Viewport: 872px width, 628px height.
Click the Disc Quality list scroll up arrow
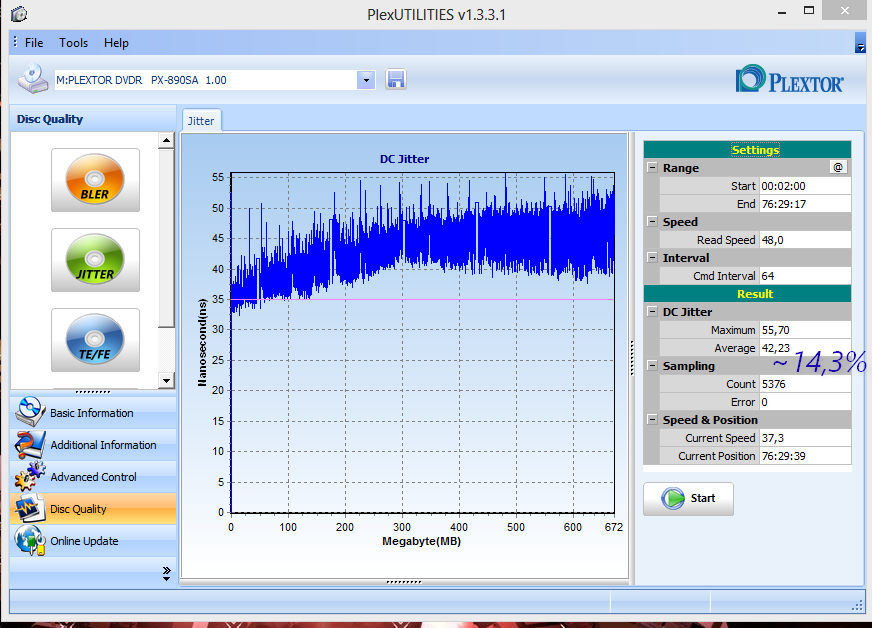[x=166, y=140]
